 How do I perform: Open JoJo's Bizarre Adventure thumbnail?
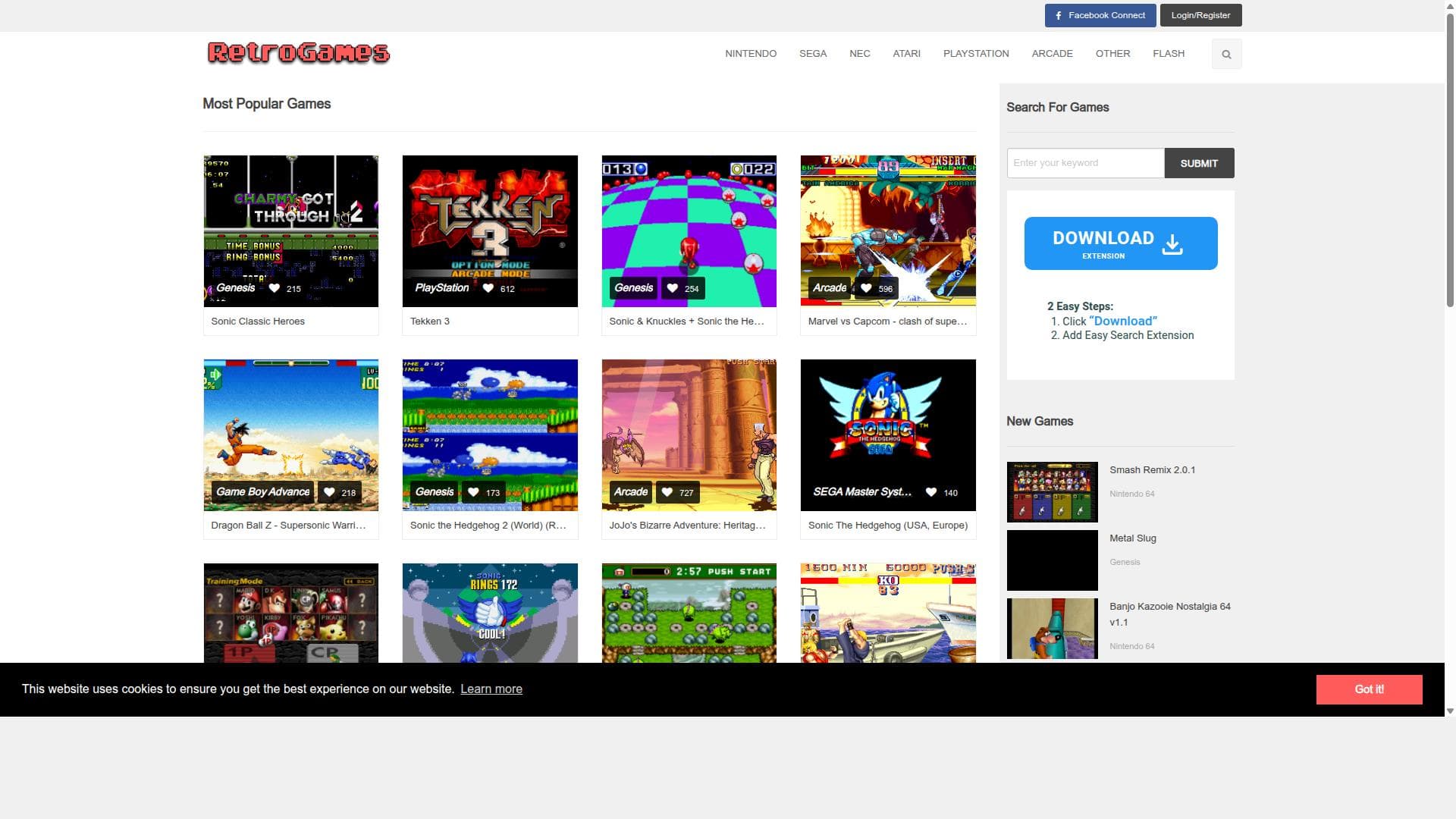(x=689, y=435)
